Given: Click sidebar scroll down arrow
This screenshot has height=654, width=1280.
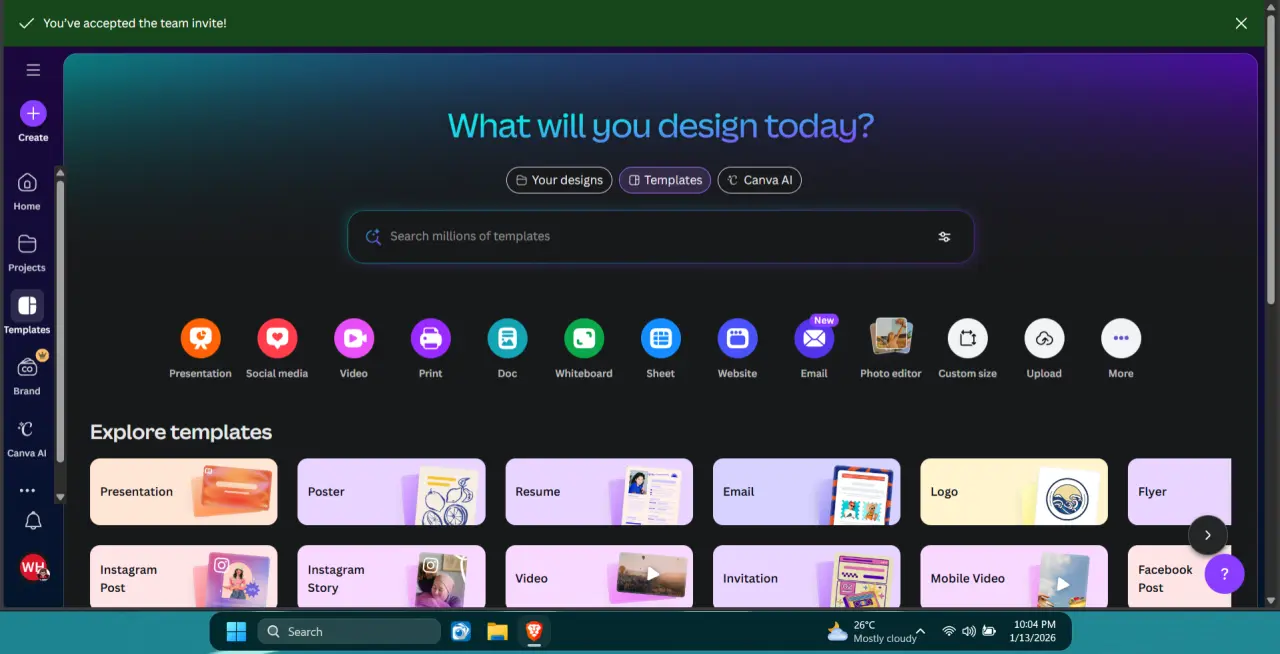Looking at the screenshot, I should click(59, 497).
